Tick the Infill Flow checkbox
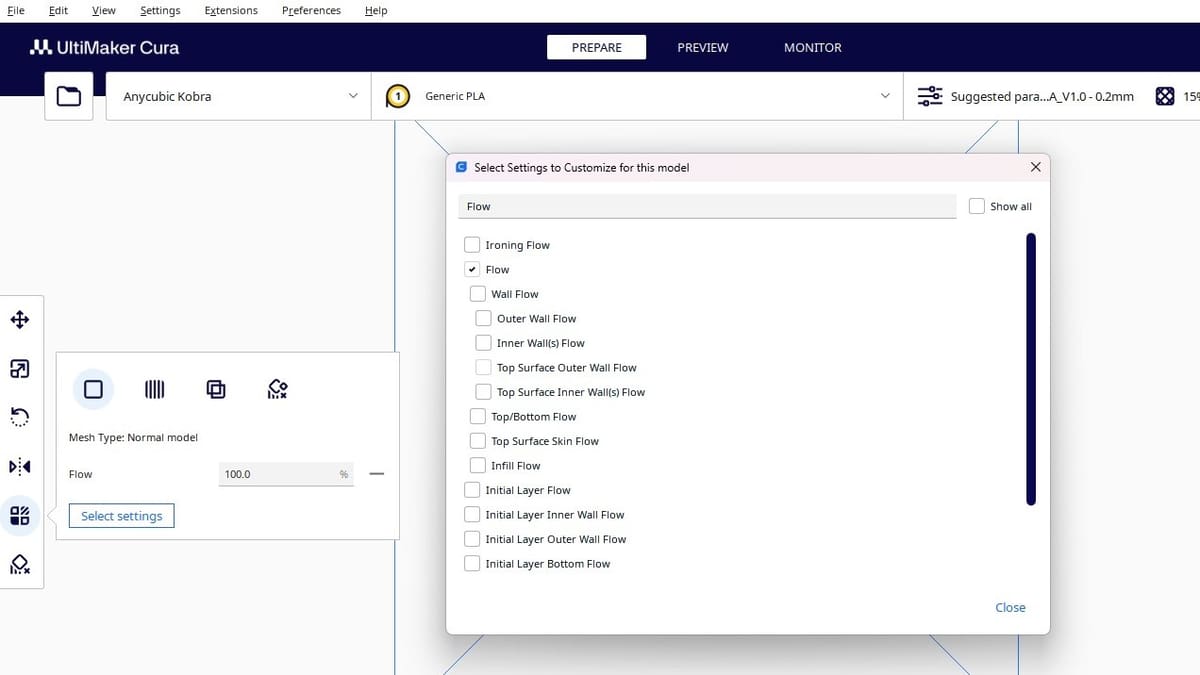Screen dimensions: 1200x675 (478, 465)
